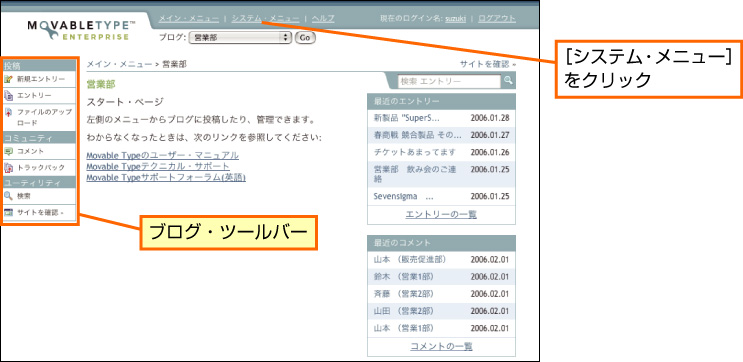
Task: Open Movable Typeのユーザー・マニュアル link
Action: point(163,155)
